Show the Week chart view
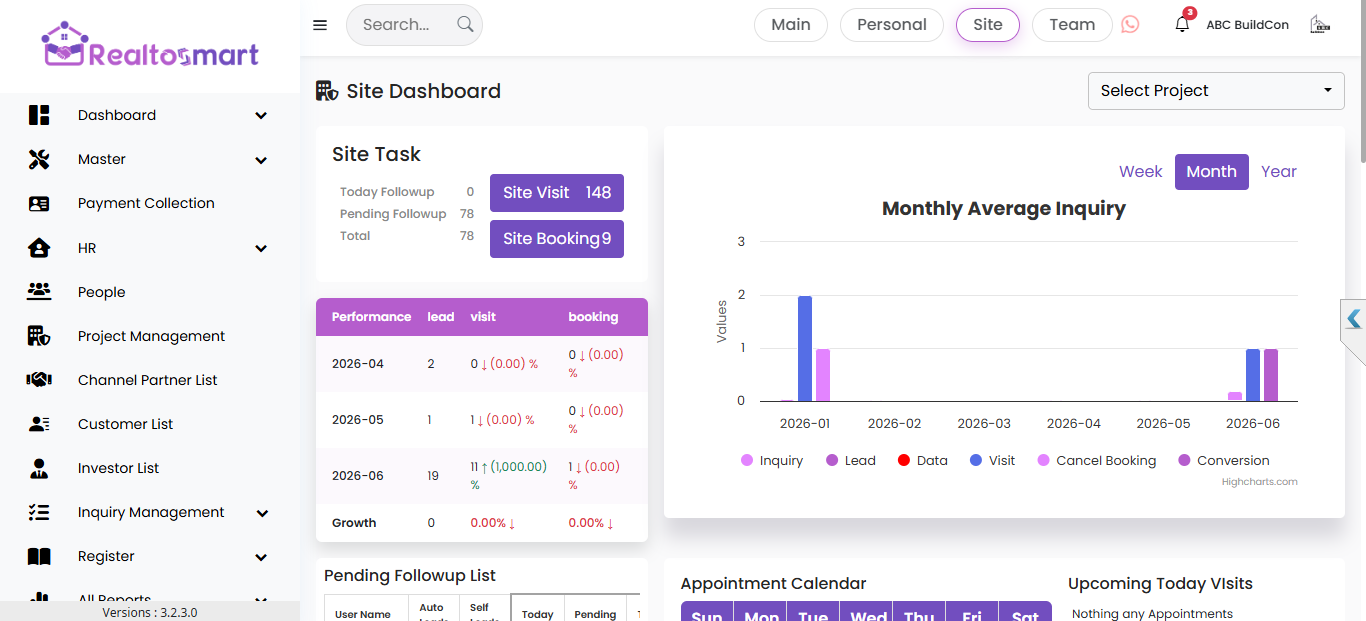This screenshot has height=621, width=1366. [1141, 172]
